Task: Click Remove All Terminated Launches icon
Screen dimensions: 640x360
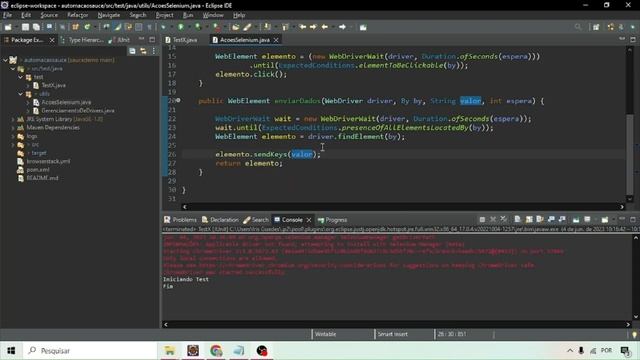Action: (x=504, y=220)
